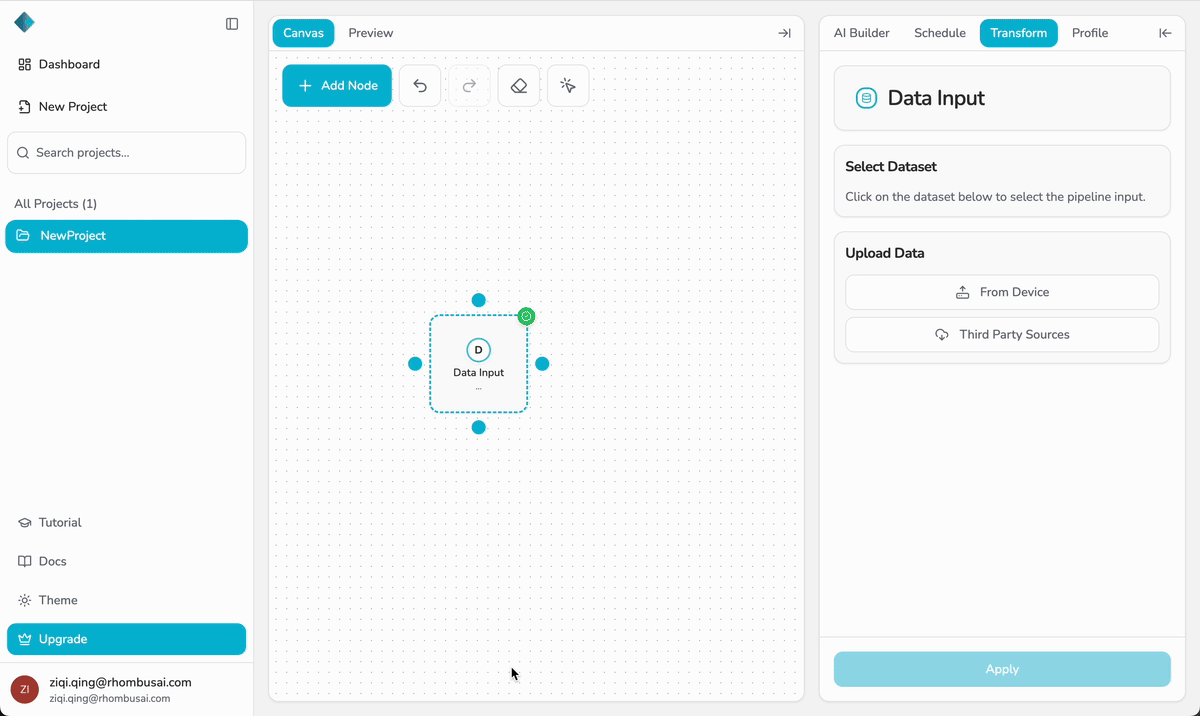Expand the NewProject folder item
This screenshot has width=1200, height=716.
126,236
